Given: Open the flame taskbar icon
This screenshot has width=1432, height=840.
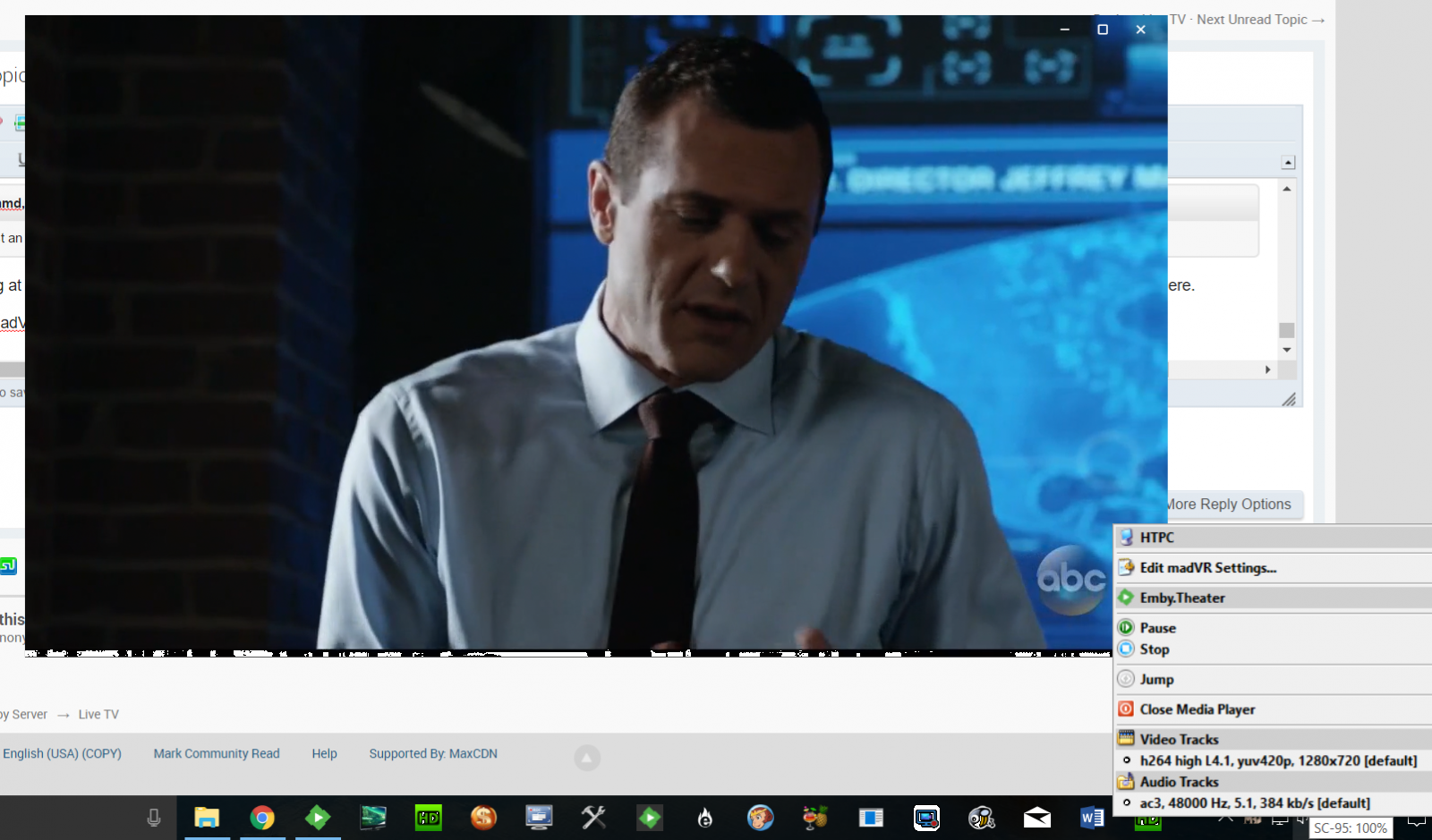Looking at the screenshot, I should pyautogui.click(x=705, y=818).
